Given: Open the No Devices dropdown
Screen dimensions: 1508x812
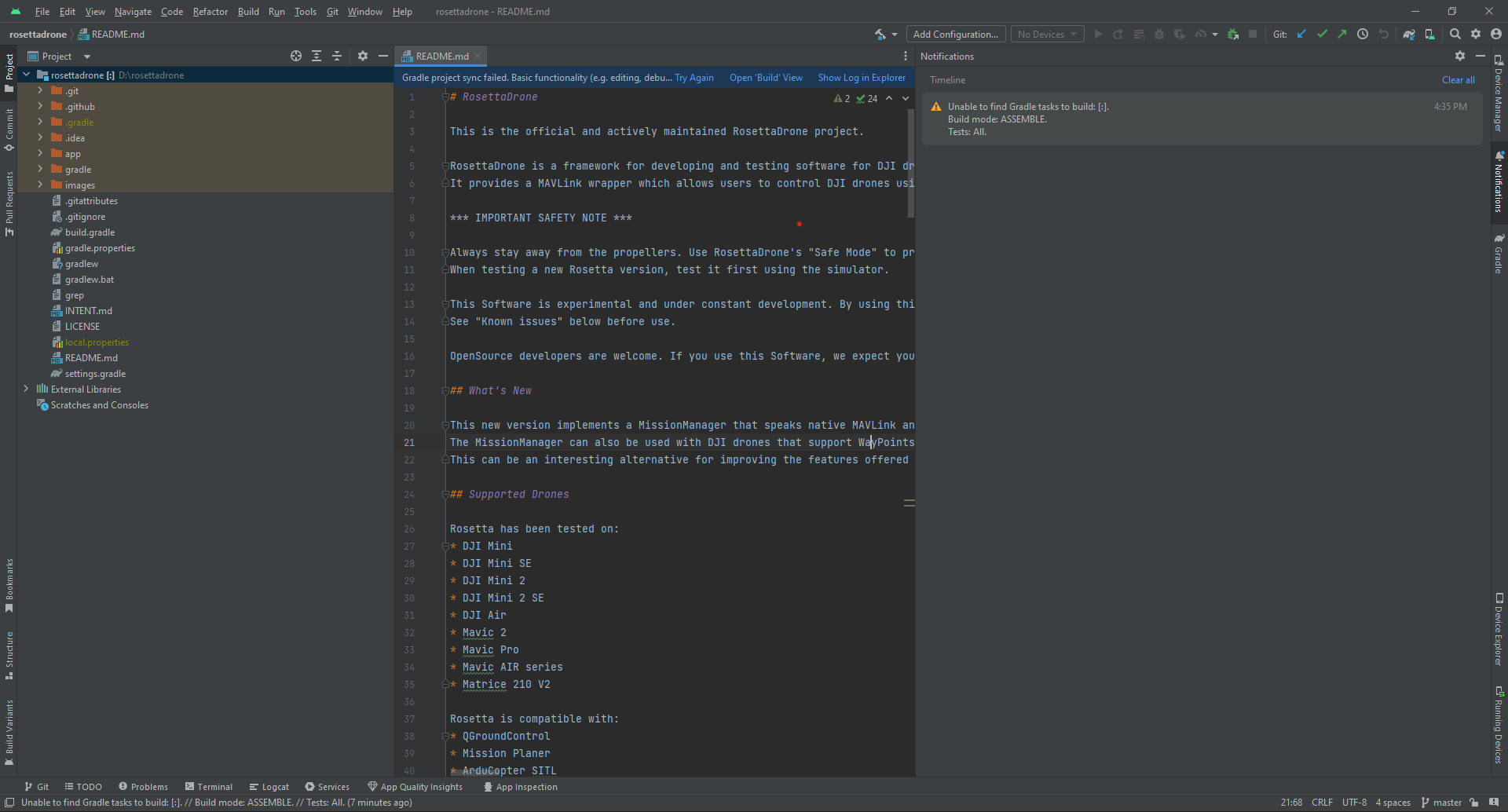Looking at the screenshot, I should click(x=1047, y=34).
